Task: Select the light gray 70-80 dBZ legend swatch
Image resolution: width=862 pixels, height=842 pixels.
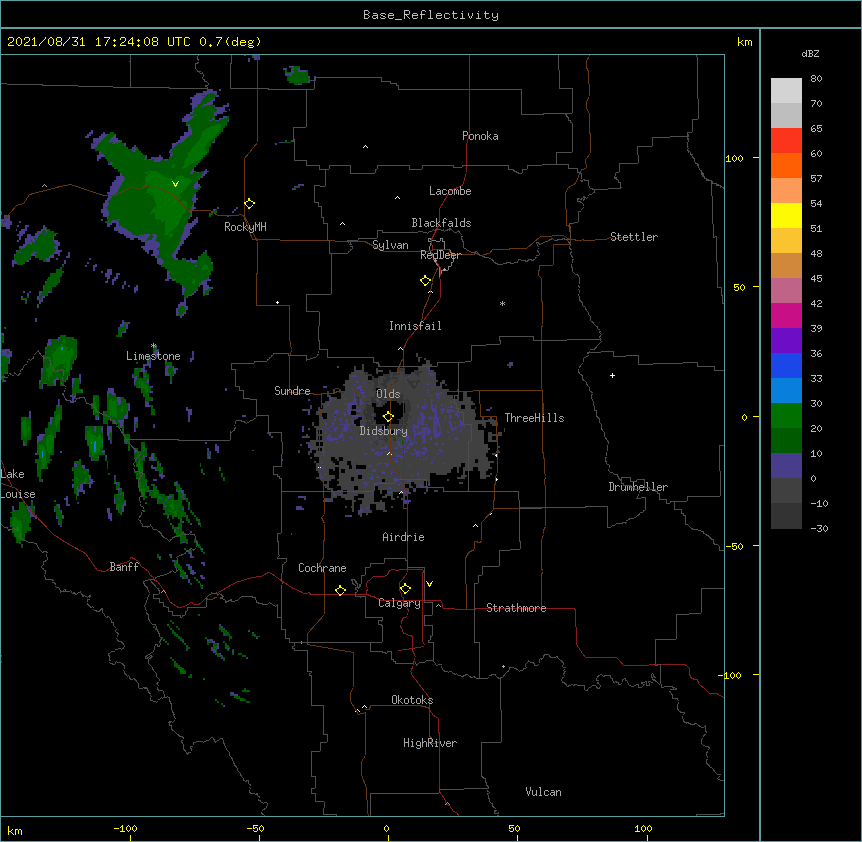Action: pyautogui.click(x=786, y=91)
